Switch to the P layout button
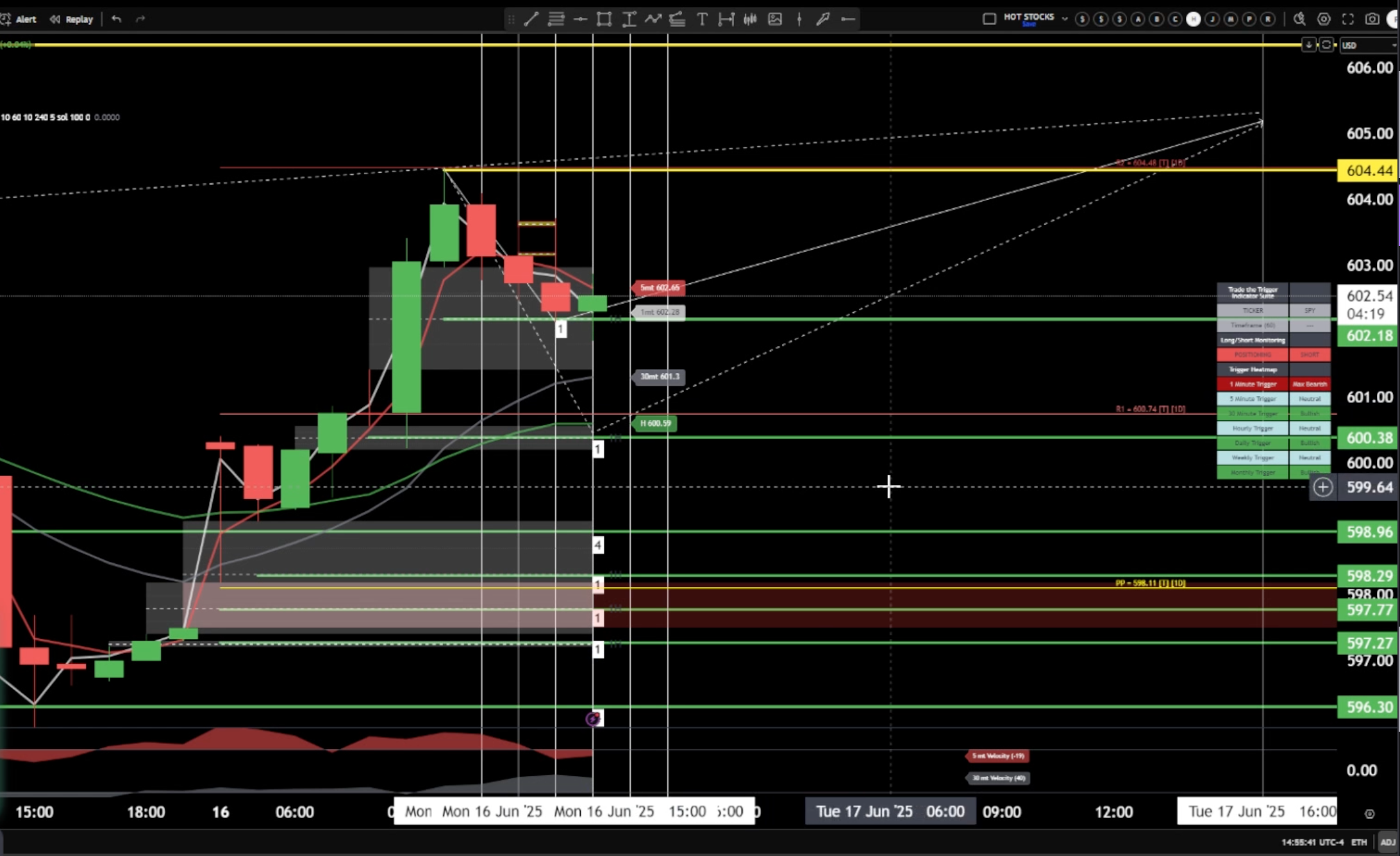The height and width of the screenshot is (856, 1400). click(1249, 19)
